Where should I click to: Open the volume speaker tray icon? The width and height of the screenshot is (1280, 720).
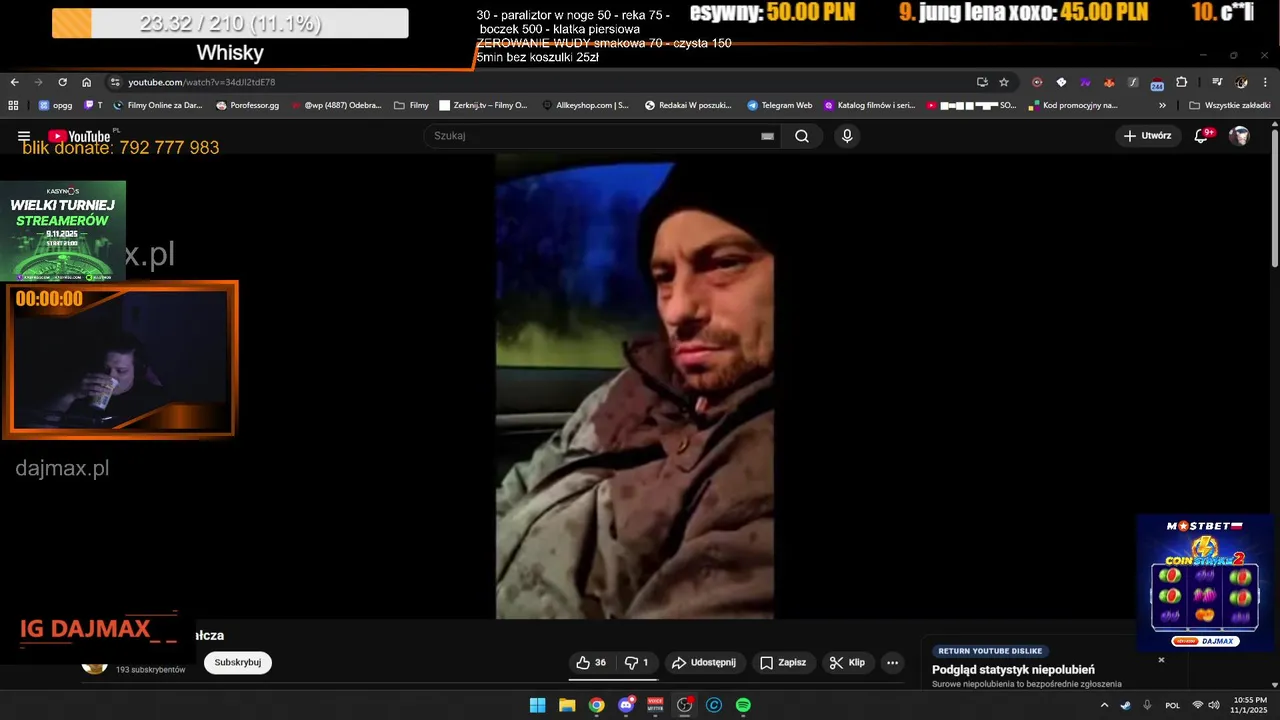pyautogui.click(x=1213, y=705)
